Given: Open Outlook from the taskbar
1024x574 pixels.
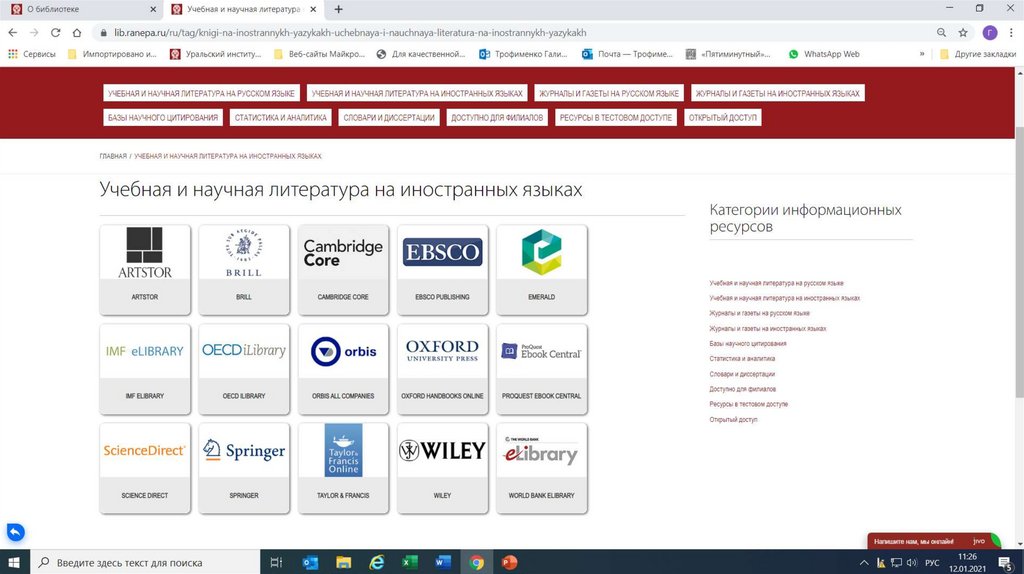Looking at the screenshot, I should [310, 562].
